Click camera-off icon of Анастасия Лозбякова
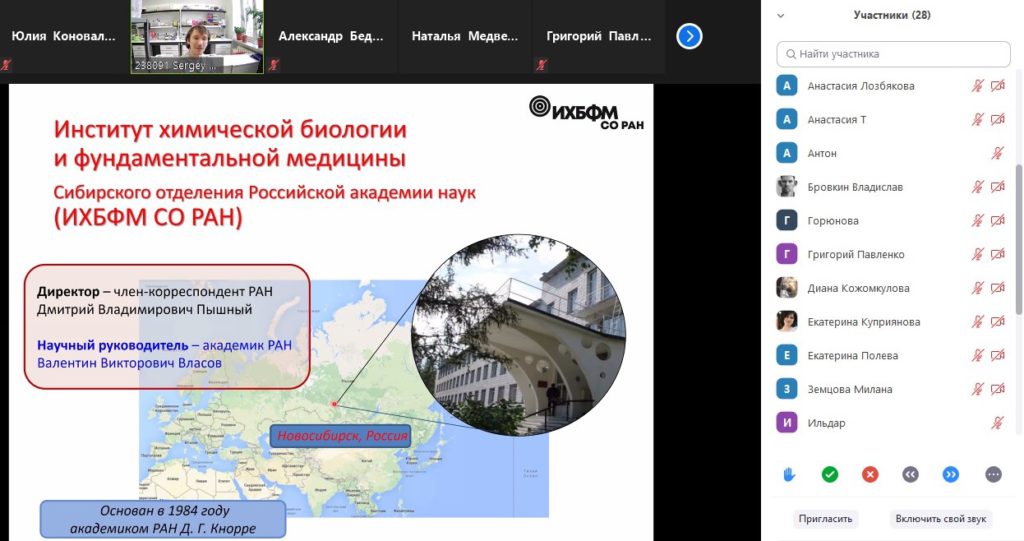The height and width of the screenshot is (541, 1024). point(998,86)
